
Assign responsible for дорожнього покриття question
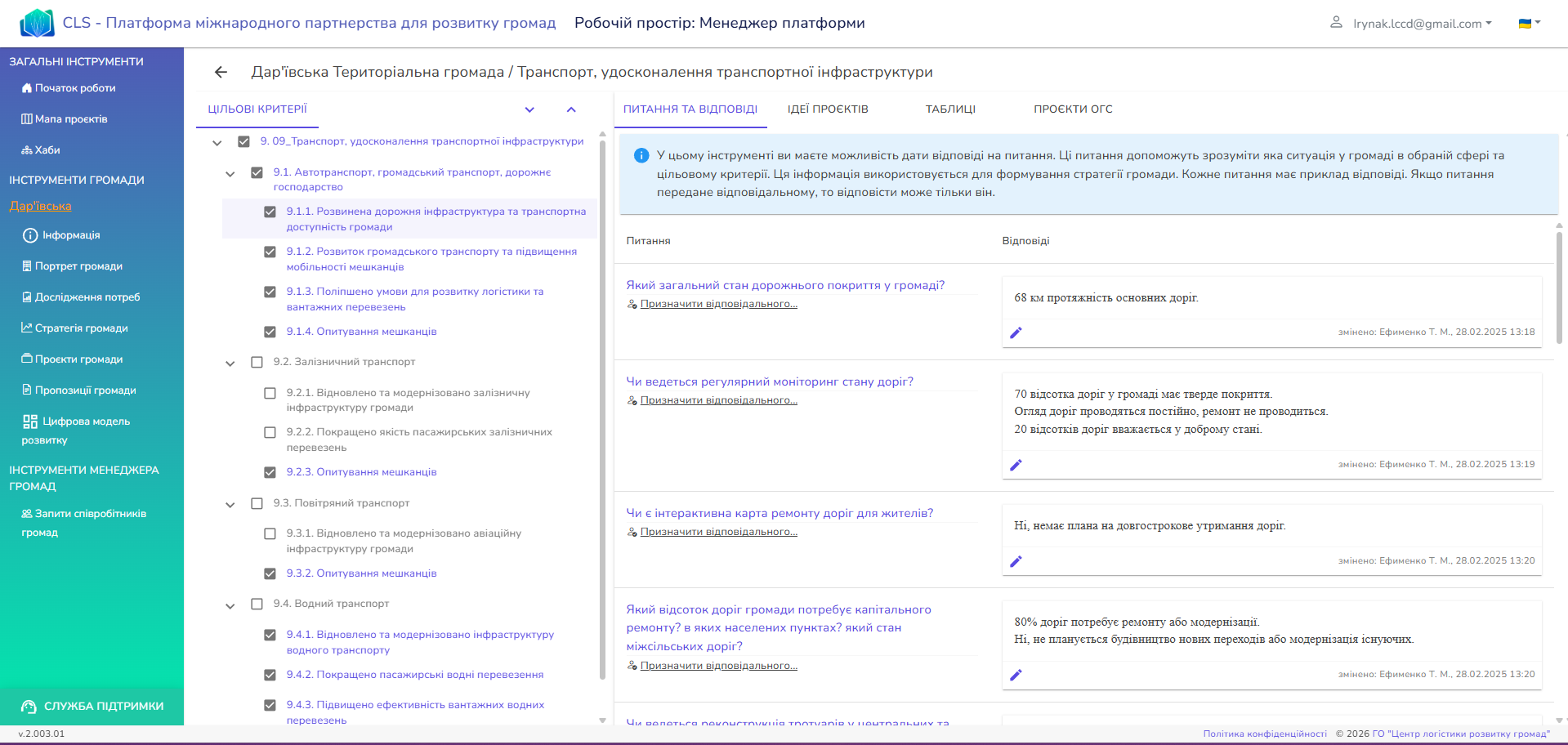point(719,304)
